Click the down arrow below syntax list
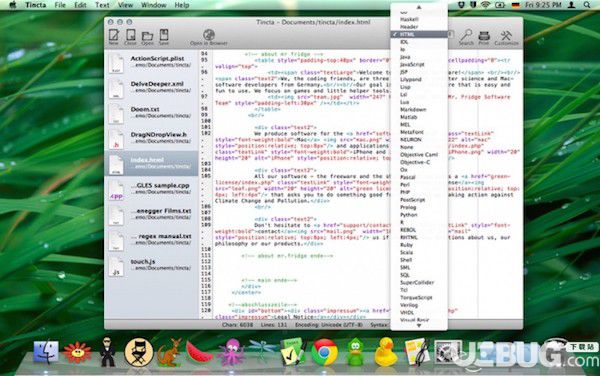The height and width of the screenshot is (376, 600). tap(419, 326)
